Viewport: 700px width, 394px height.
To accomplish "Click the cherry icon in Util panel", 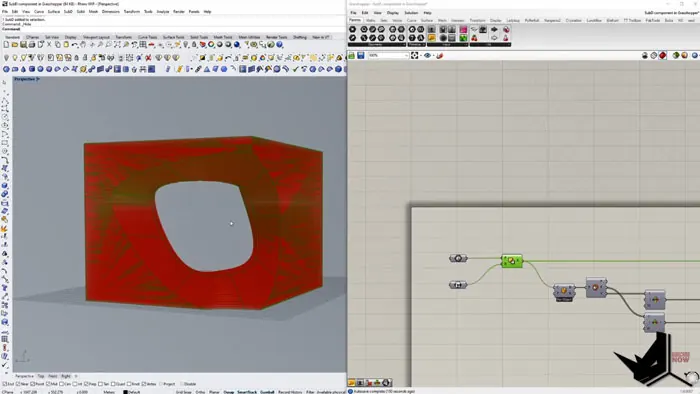I will point(474,38).
